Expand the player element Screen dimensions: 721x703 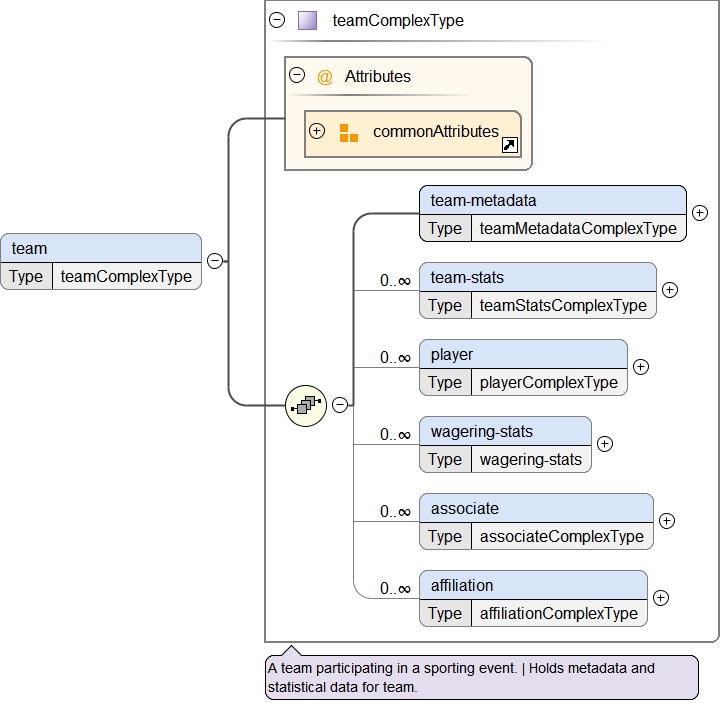click(640, 367)
